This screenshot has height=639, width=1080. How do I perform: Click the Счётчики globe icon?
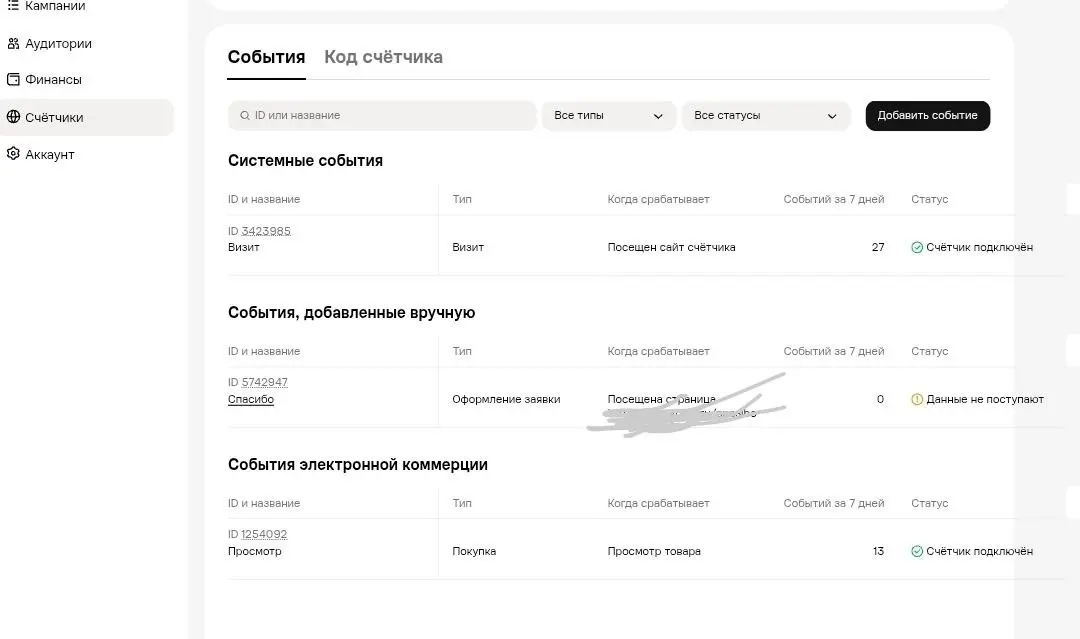[x=13, y=117]
